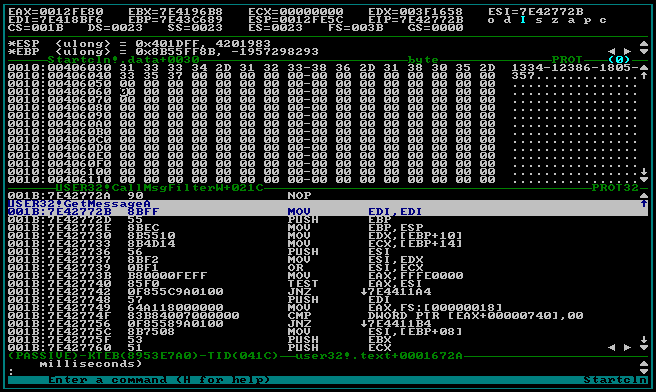This screenshot has height=392, width=656.
Task: Click the code window page-up triangle
Action: (644, 196)
